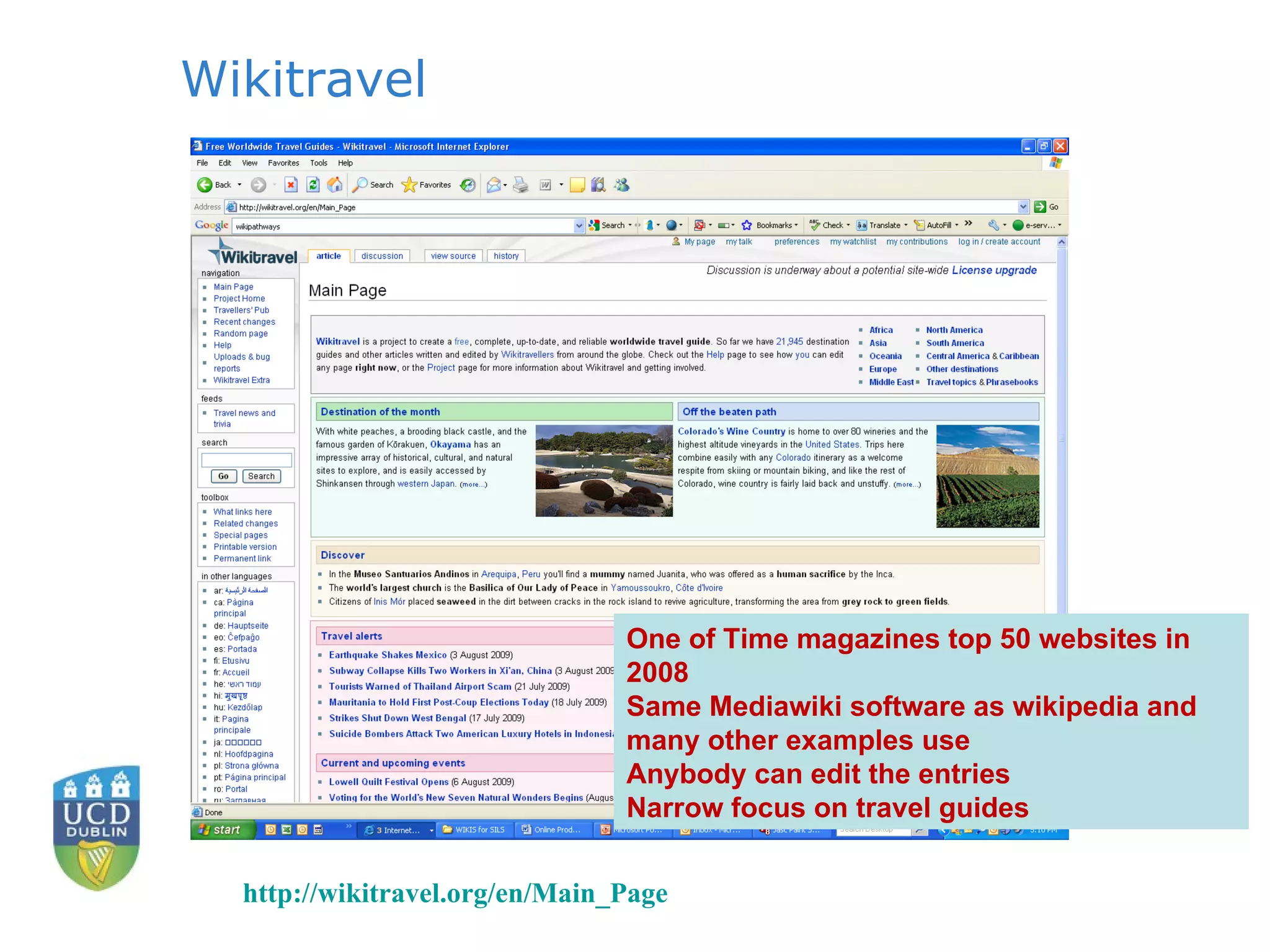1270x952 pixels.
Task: Click log in / create account link
Action: click(999, 242)
